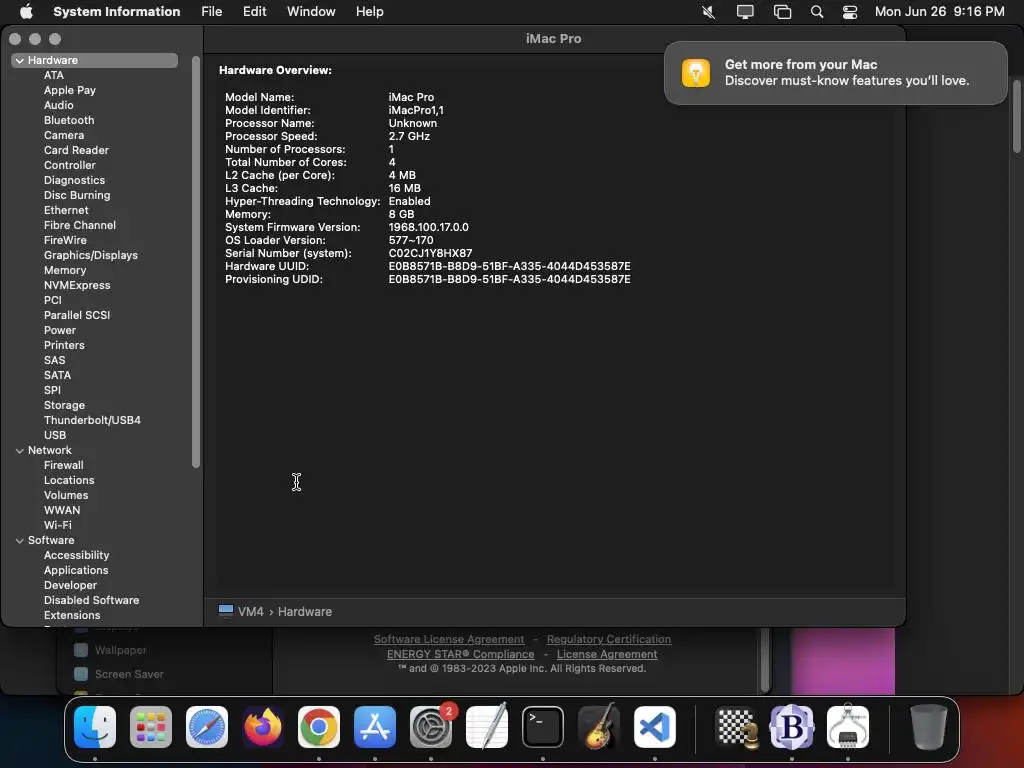
Task: Open TextEdit from the Dock
Action: coord(487,727)
